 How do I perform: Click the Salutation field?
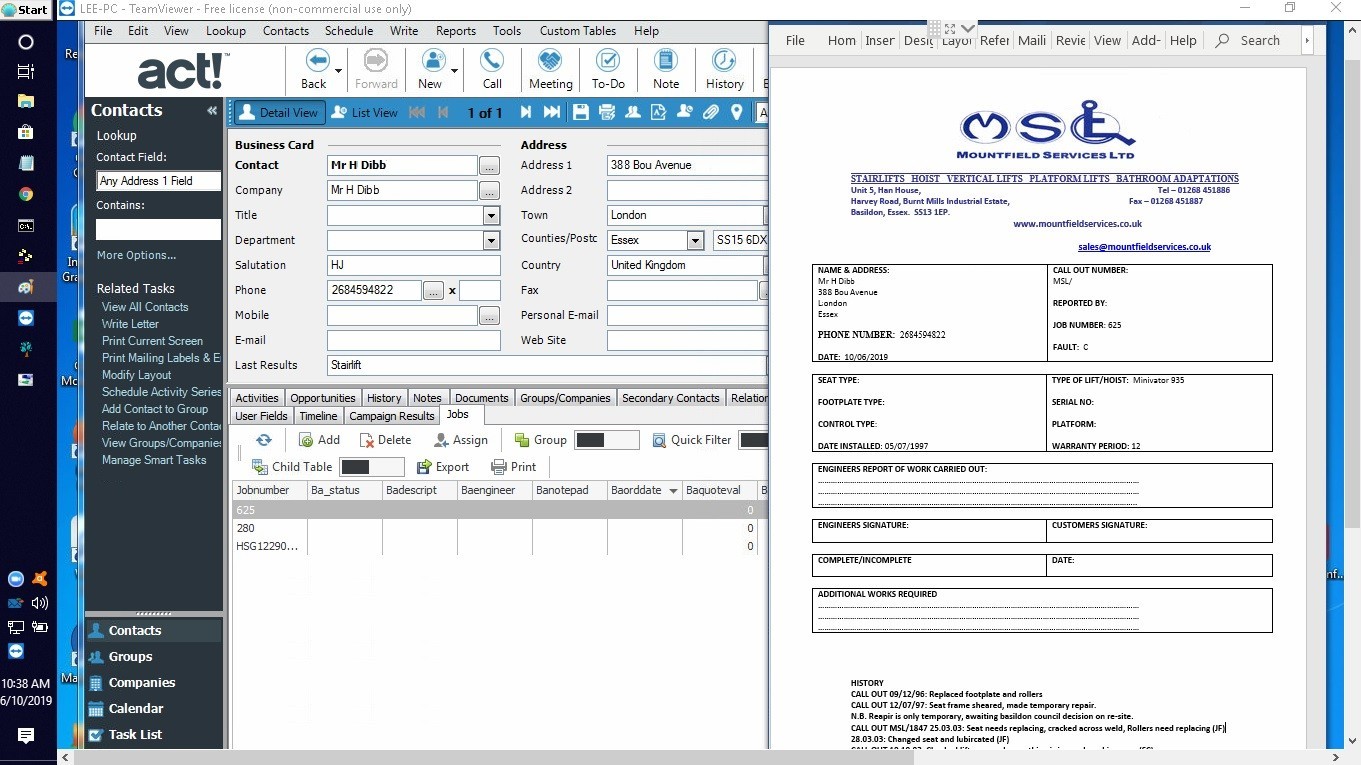414,265
